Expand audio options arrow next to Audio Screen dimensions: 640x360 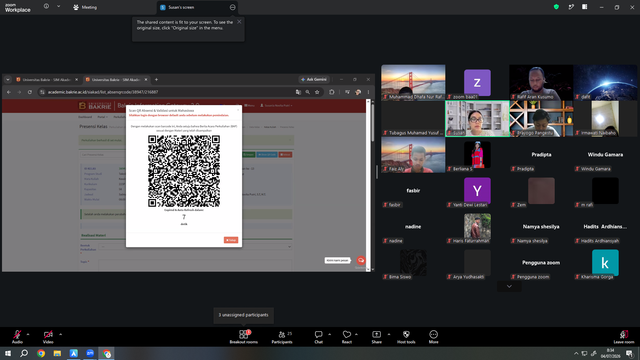click(x=28, y=334)
